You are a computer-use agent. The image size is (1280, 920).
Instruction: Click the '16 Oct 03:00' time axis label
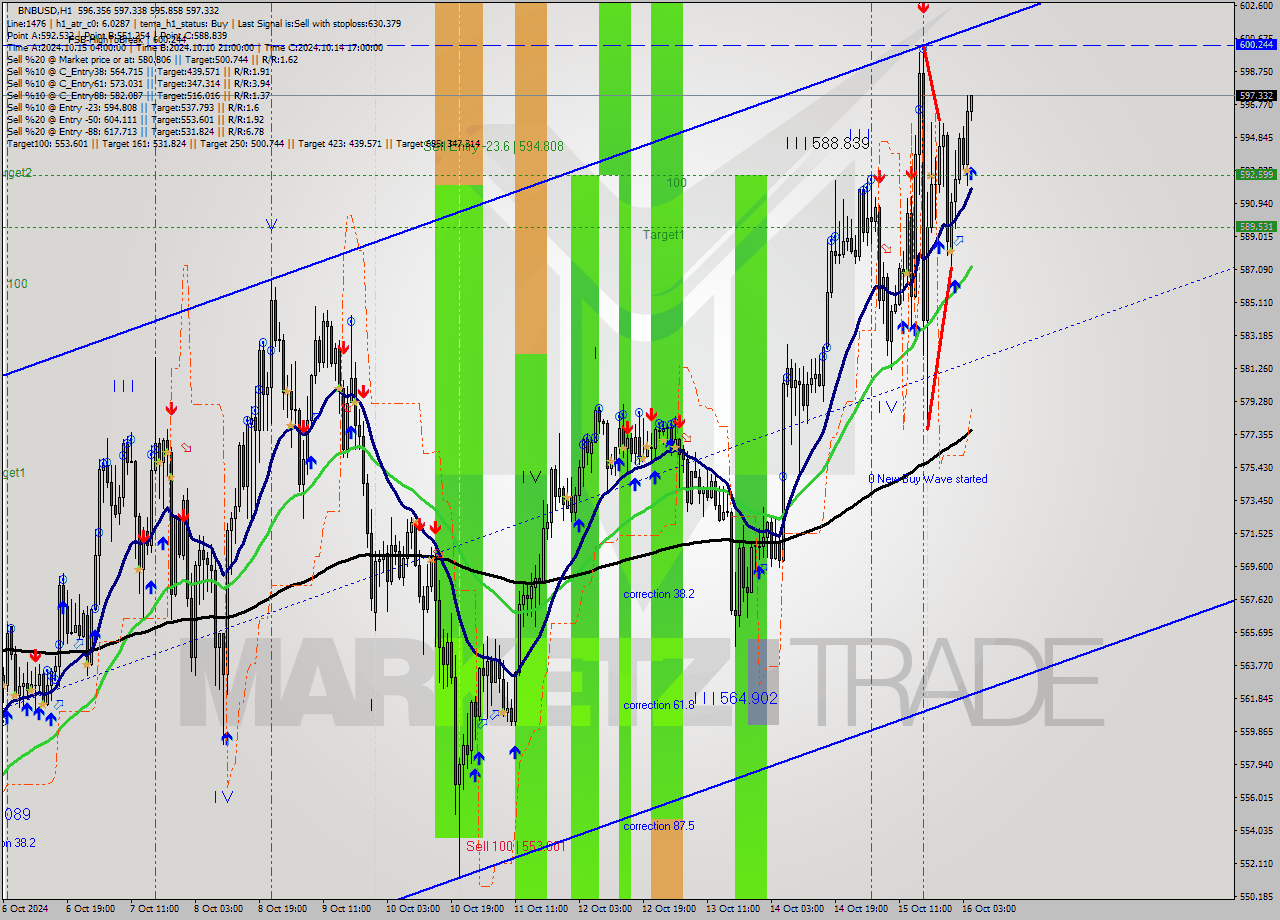point(990,909)
